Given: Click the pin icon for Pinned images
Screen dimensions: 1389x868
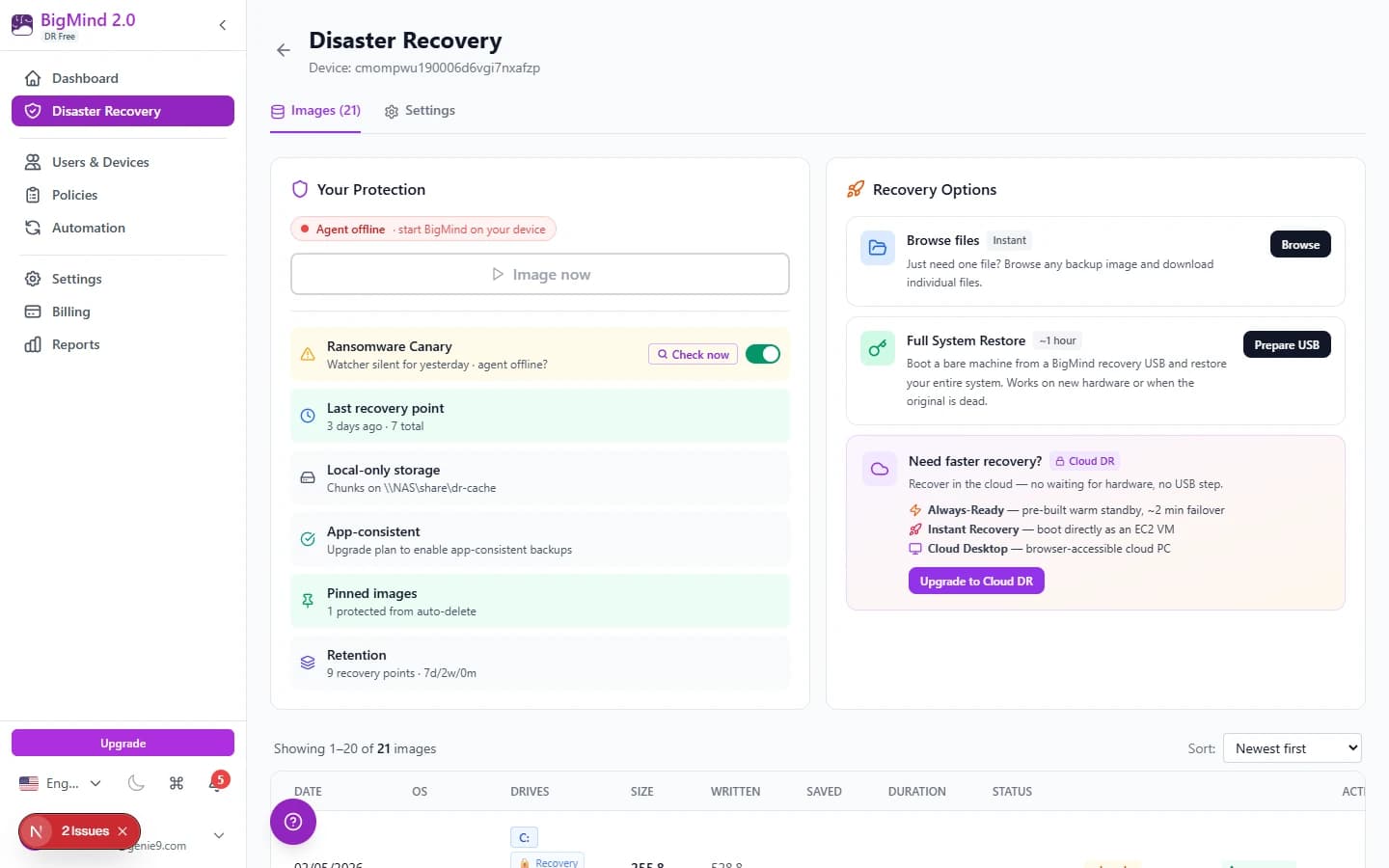Looking at the screenshot, I should [308, 601].
